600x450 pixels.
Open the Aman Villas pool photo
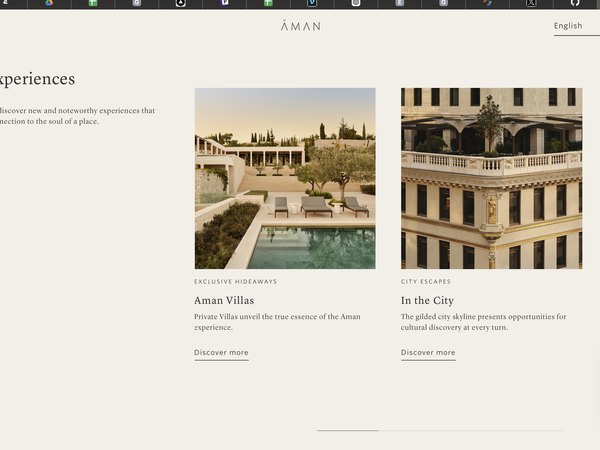point(285,178)
